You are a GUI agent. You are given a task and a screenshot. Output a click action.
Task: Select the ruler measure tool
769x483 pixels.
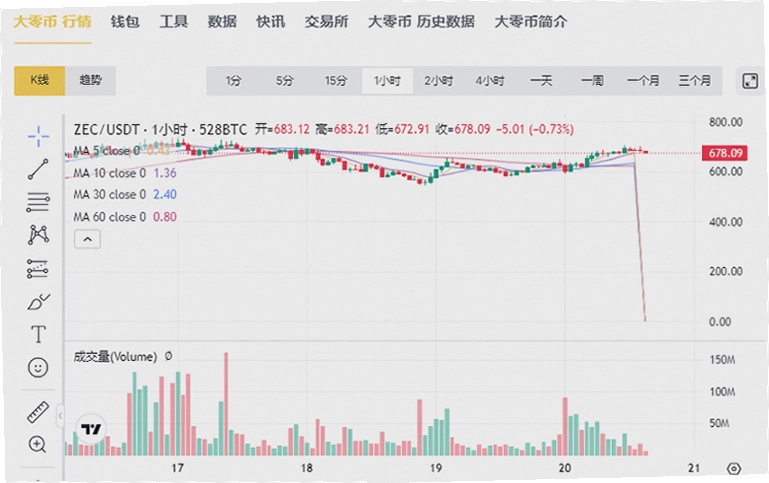[x=38, y=412]
